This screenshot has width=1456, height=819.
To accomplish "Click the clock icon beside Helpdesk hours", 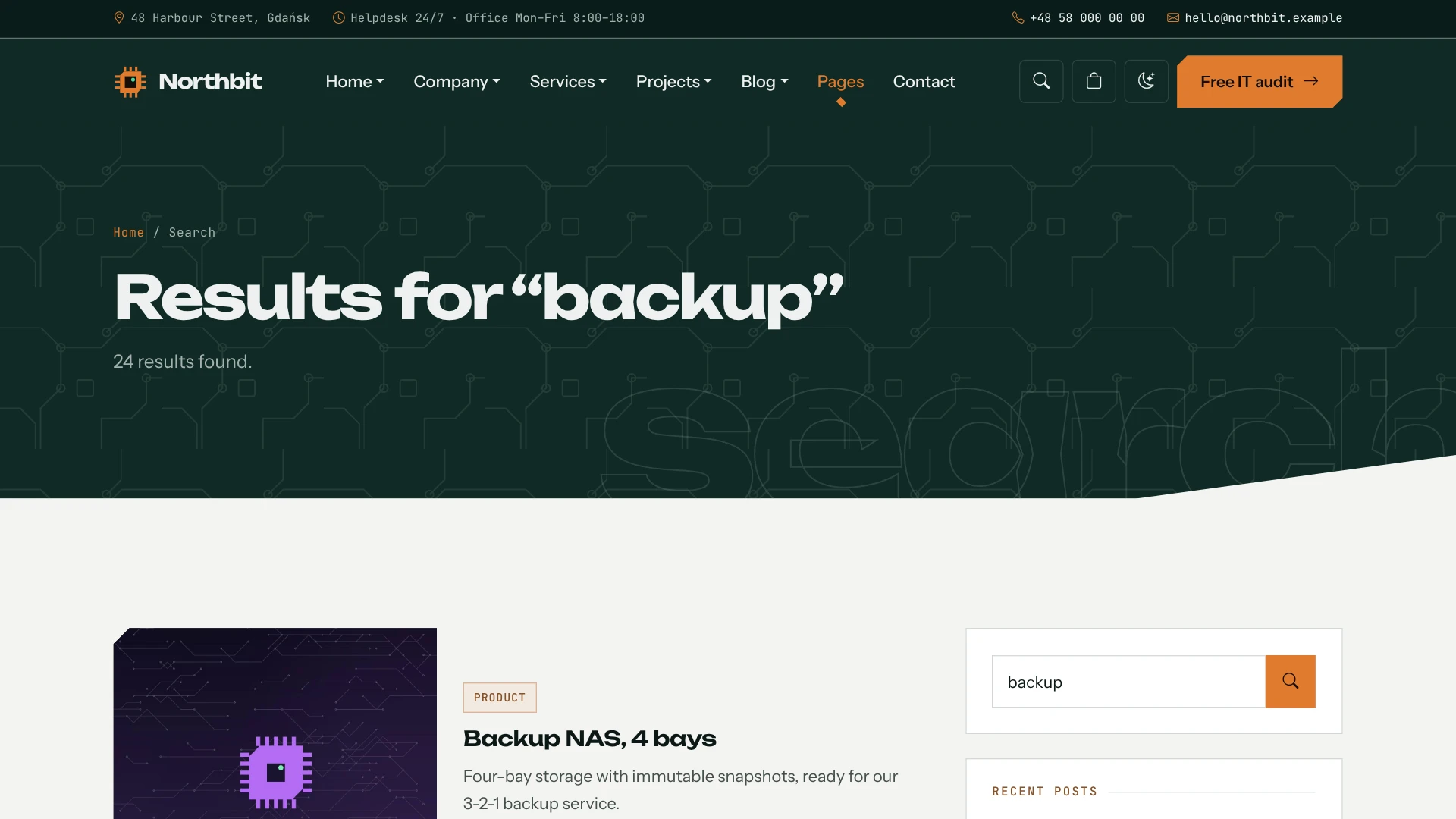I will pyautogui.click(x=339, y=17).
